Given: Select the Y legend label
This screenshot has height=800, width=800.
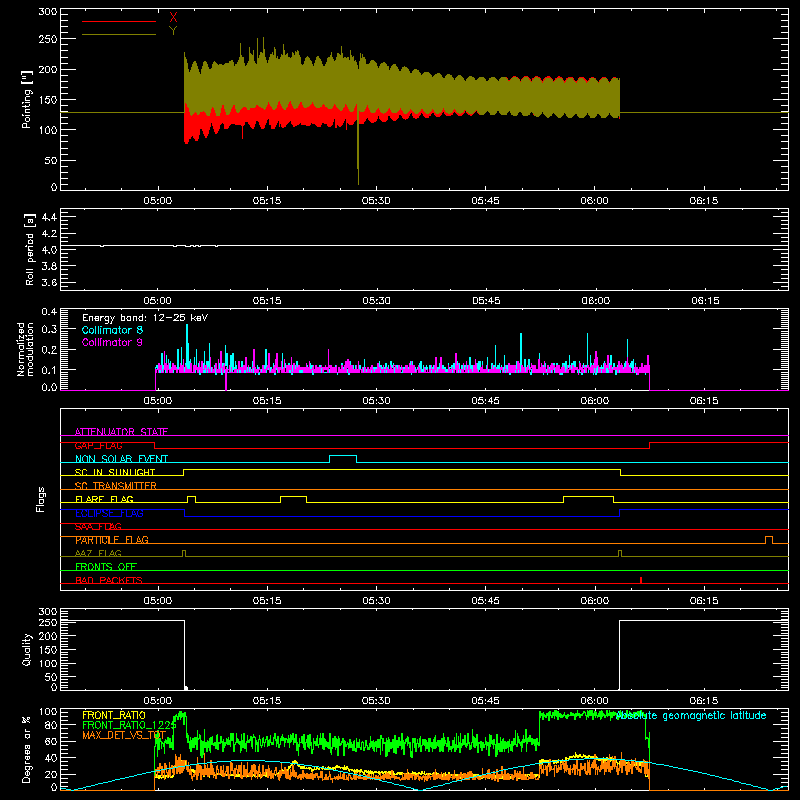Looking at the screenshot, I should pos(173,31).
